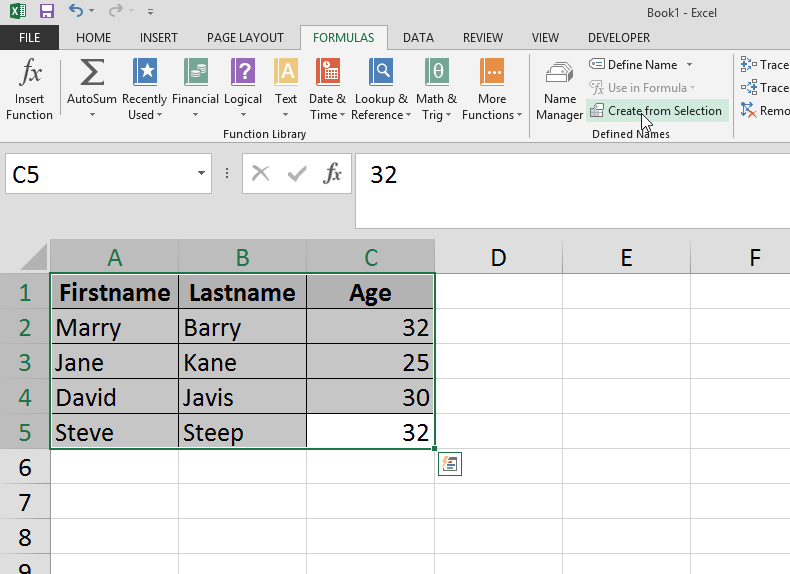Expand the Define Name dropdown arrow
Screen dimensions: 790x574
click(x=690, y=65)
